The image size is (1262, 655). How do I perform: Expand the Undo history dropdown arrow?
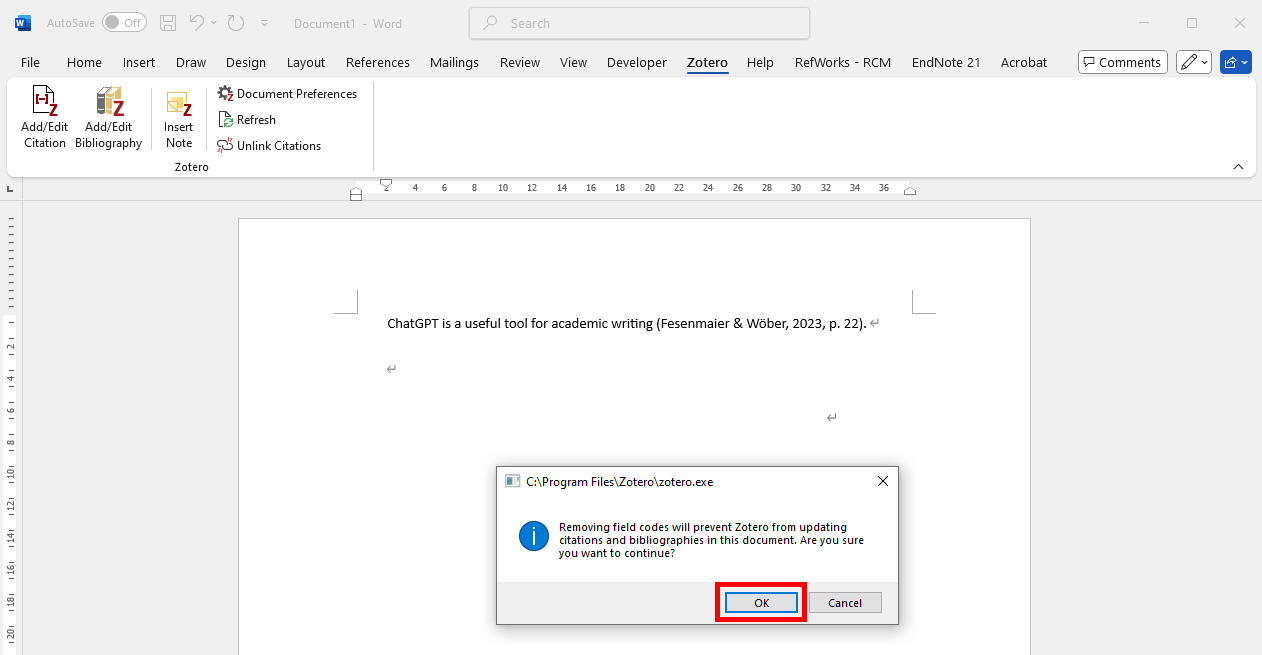pyautogui.click(x=215, y=23)
